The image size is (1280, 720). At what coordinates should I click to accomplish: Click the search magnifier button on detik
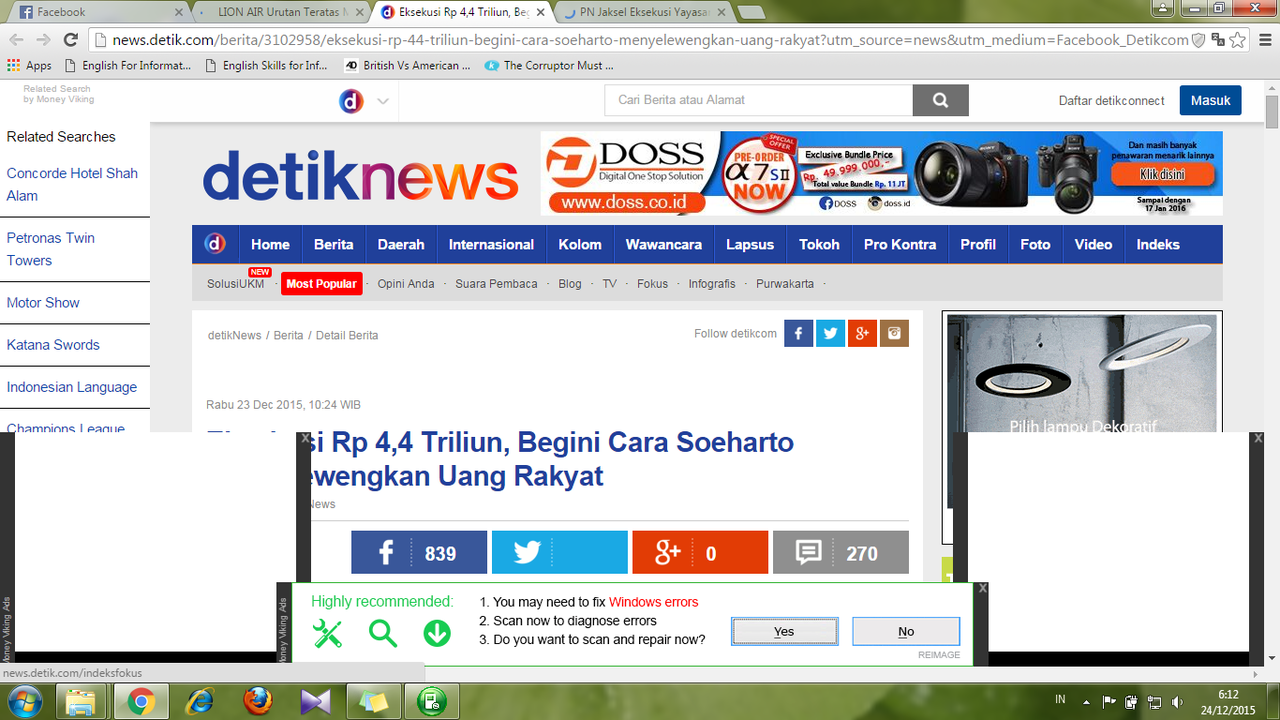coord(940,100)
